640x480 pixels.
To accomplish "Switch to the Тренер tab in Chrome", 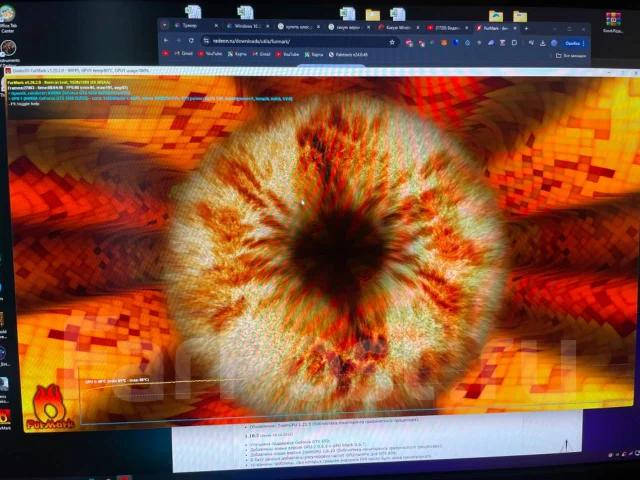I will coord(197,25).
